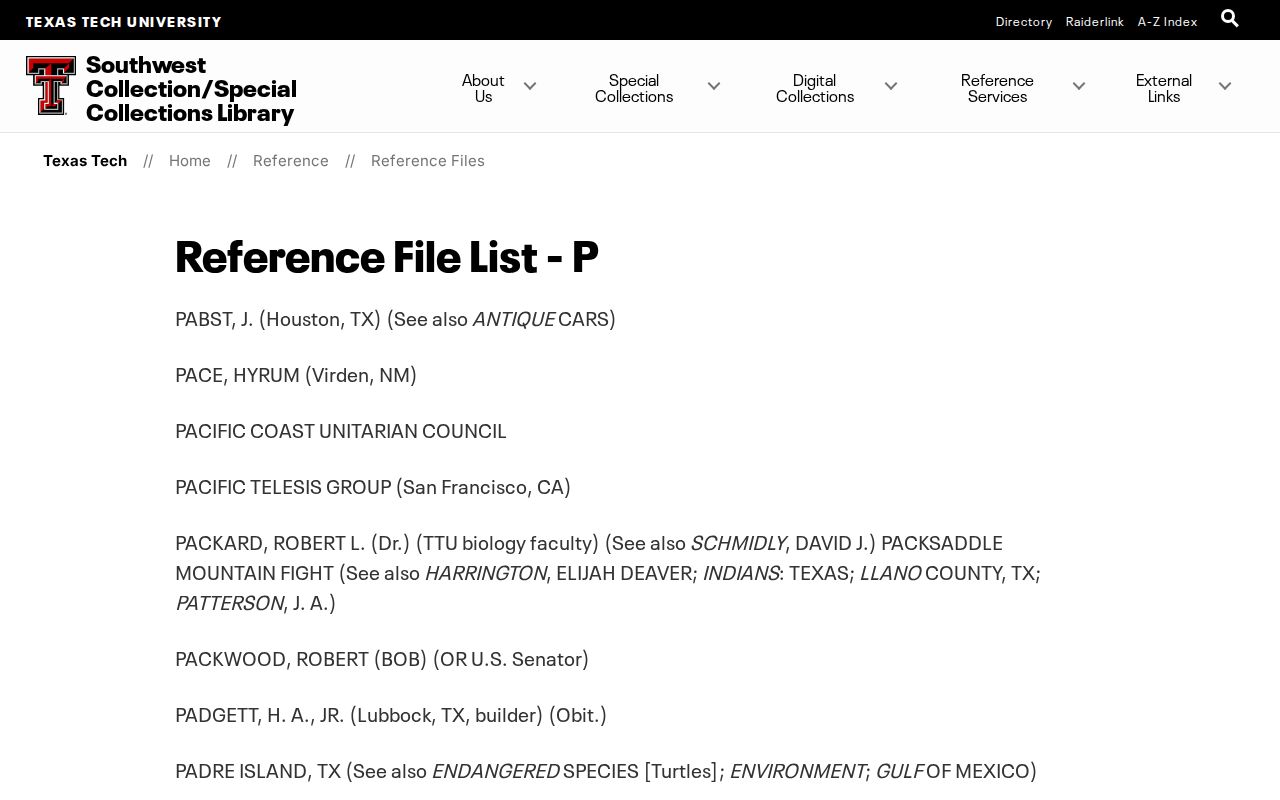The image size is (1280, 800).
Task: Go to the Directory link
Action: [1024, 21]
